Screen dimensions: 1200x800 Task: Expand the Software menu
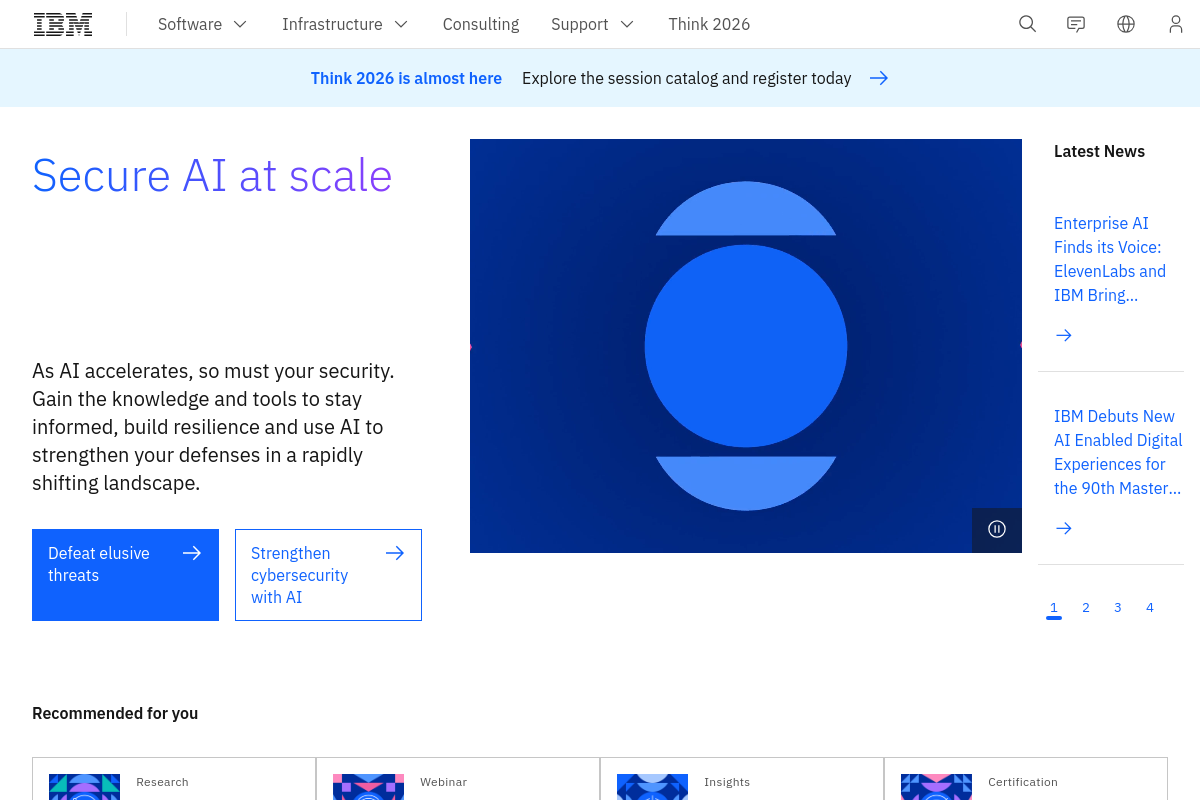202,24
